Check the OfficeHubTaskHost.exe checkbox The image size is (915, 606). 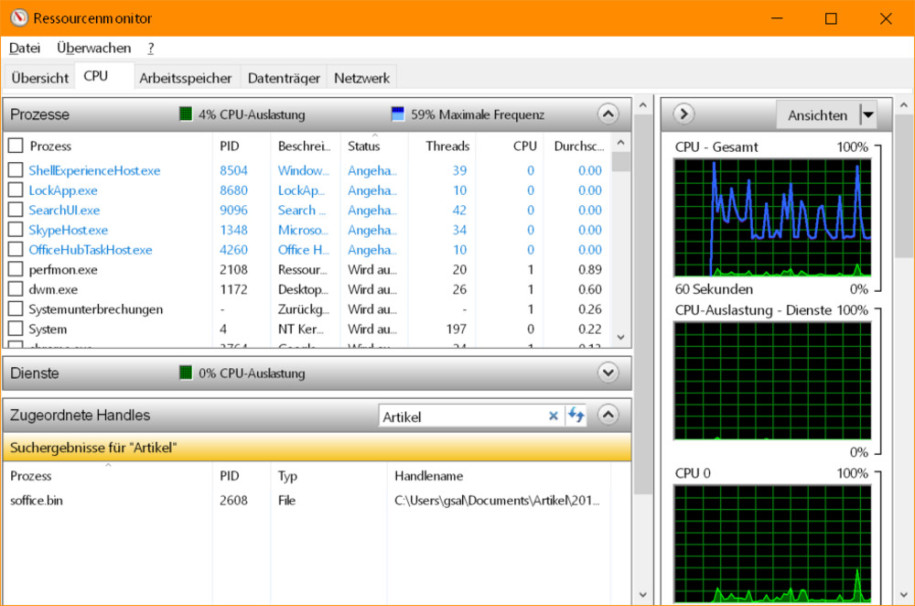(16, 249)
